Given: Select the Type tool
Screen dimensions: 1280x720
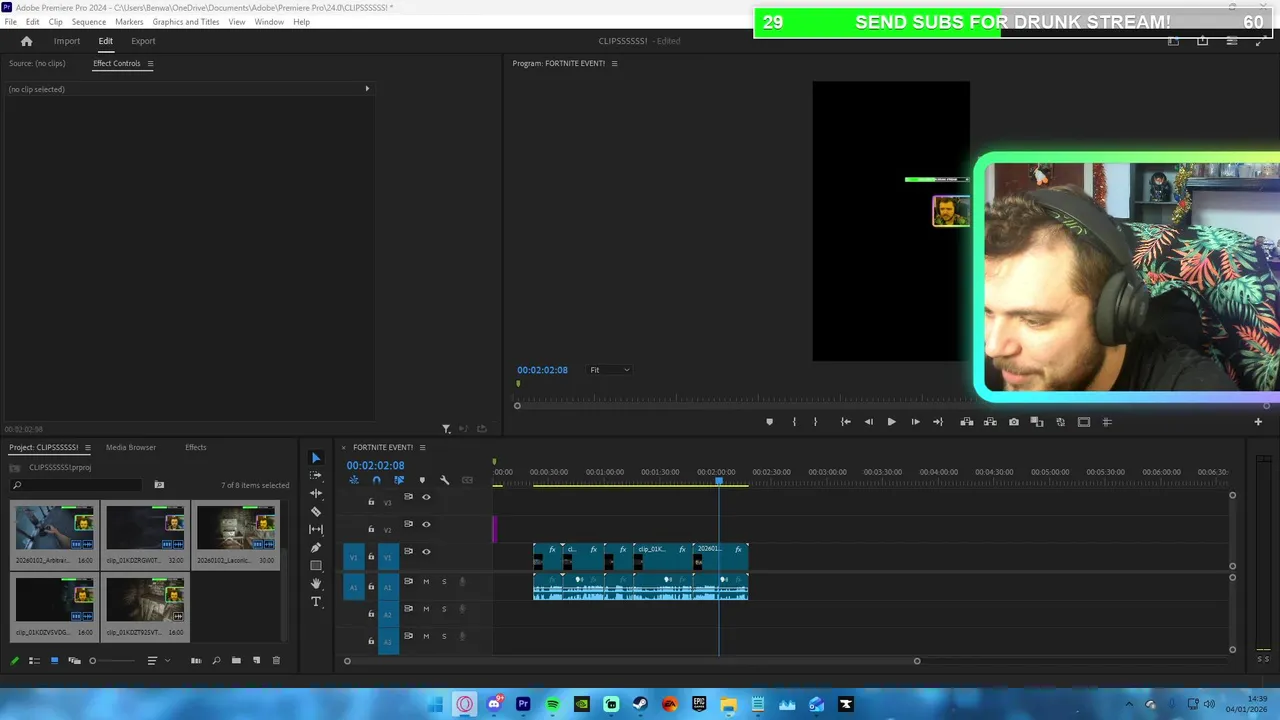Looking at the screenshot, I should [x=316, y=602].
